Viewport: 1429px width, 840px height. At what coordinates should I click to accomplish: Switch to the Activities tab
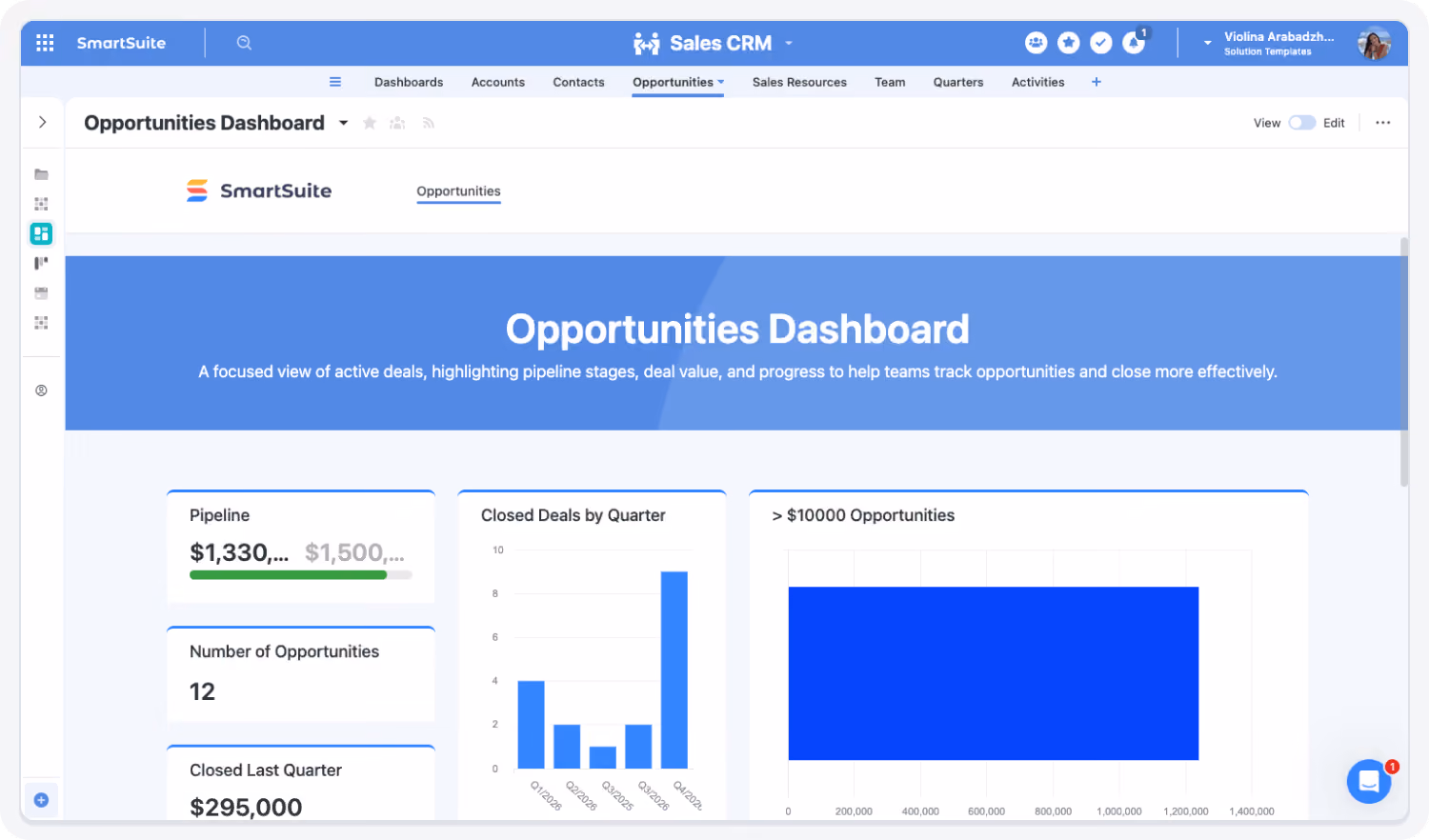point(1038,82)
